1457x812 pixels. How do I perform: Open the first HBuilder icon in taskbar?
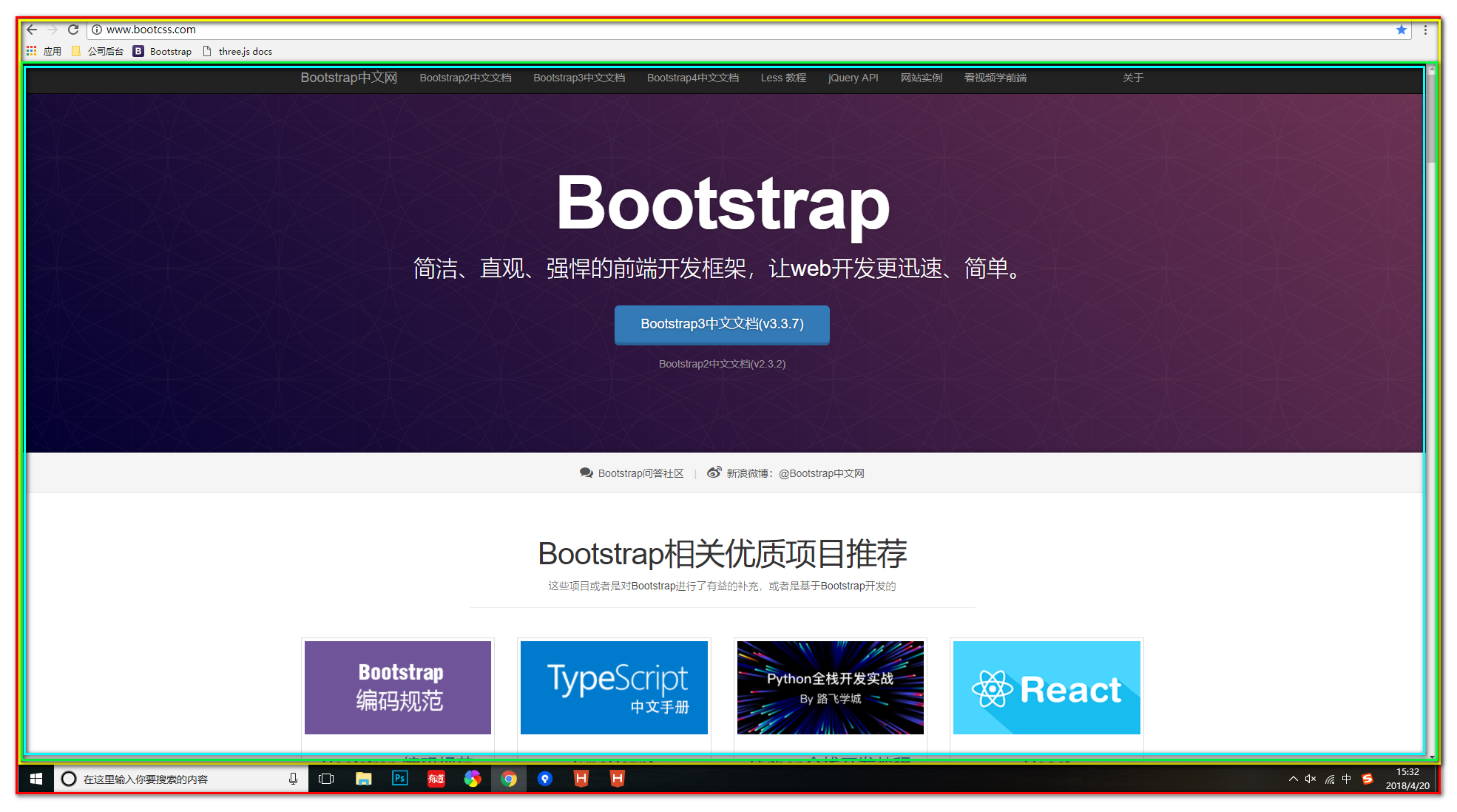click(x=581, y=779)
